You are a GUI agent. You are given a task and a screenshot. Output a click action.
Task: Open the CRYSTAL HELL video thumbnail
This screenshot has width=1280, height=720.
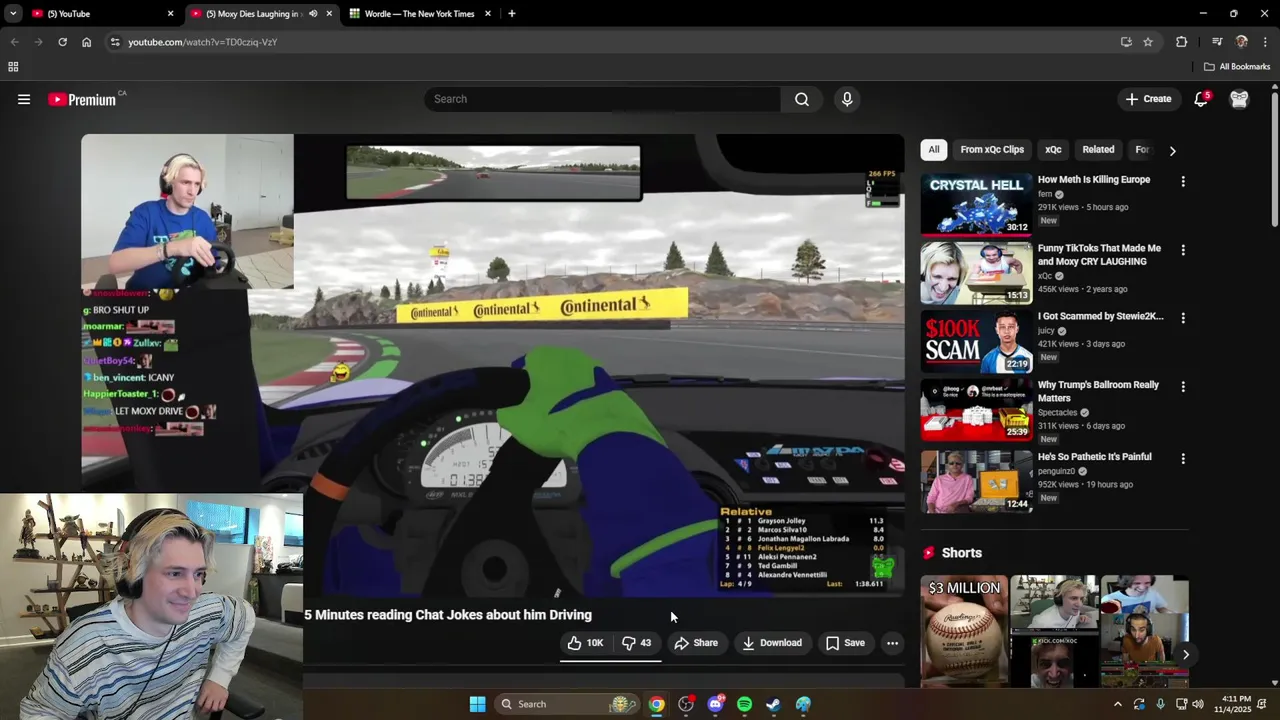(x=976, y=204)
